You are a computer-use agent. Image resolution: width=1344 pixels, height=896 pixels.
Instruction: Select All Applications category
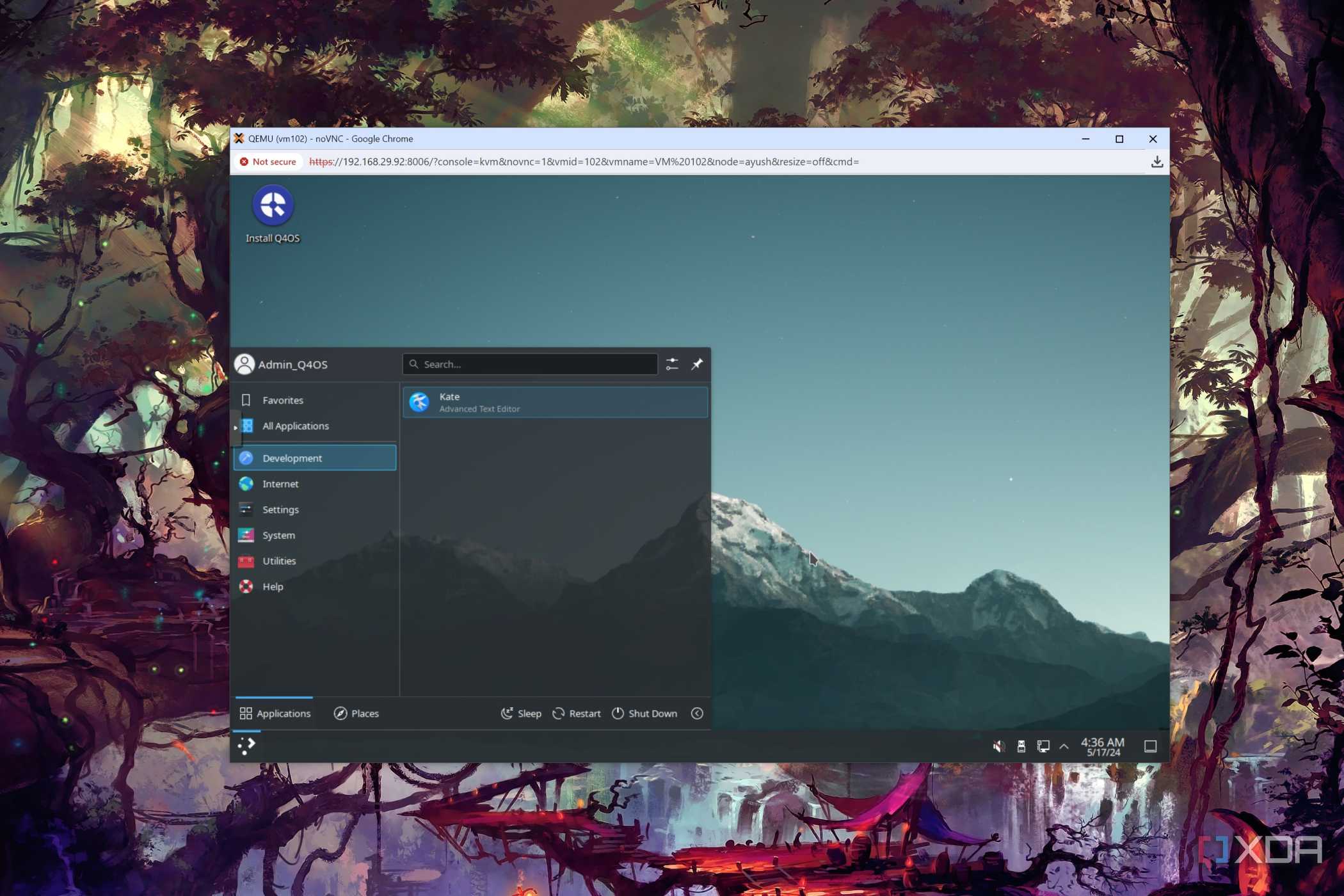click(x=315, y=426)
